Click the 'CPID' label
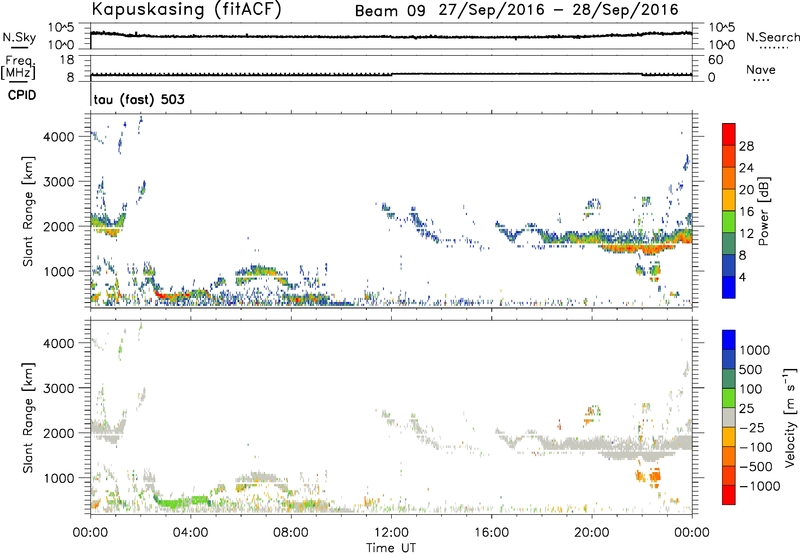Screen dimensions: 800x554 click(x=22, y=95)
